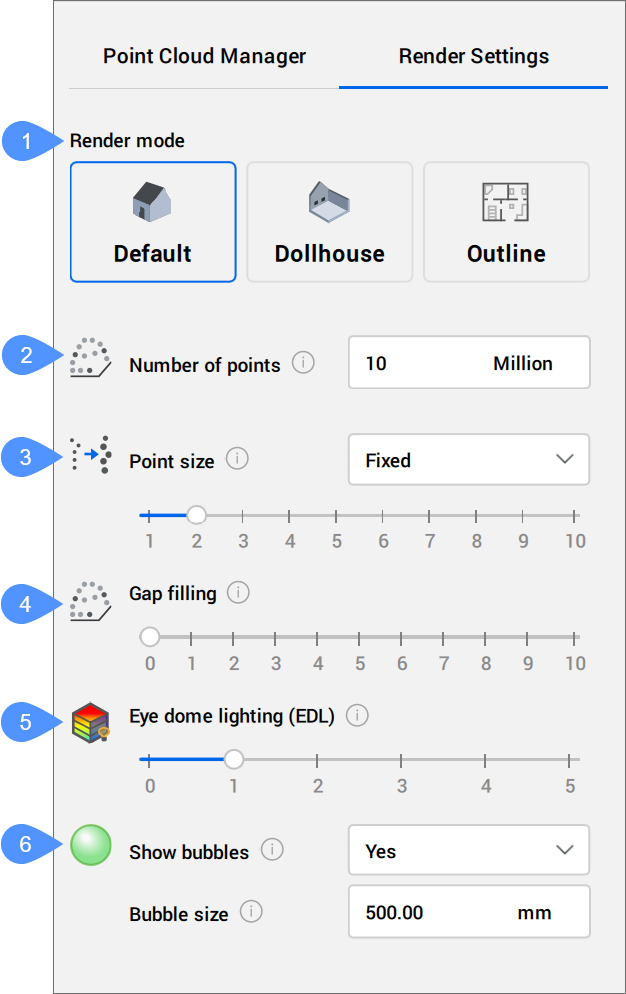The image size is (626, 994).
Task: Expand the Show bubbles Yes dropdown
Action: [x=468, y=851]
